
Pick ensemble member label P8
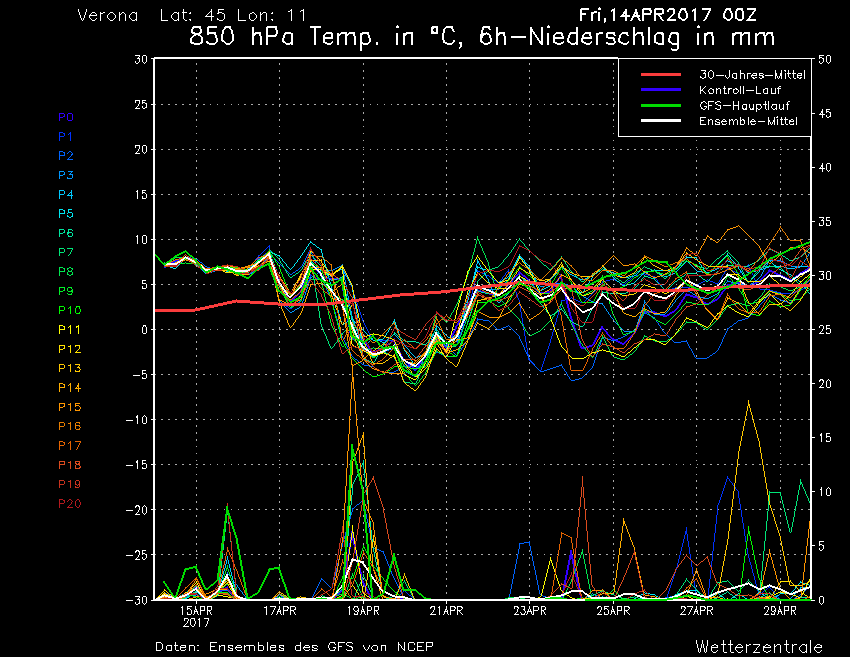[x=66, y=272]
